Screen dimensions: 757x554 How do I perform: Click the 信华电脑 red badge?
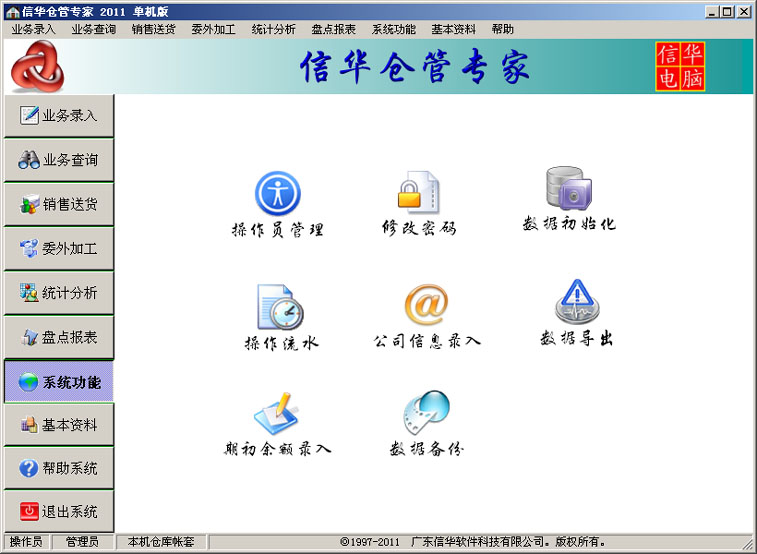tap(680, 67)
